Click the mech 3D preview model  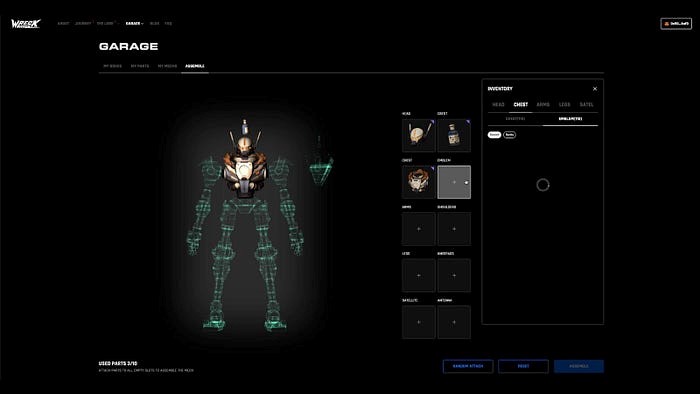[x=245, y=225]
